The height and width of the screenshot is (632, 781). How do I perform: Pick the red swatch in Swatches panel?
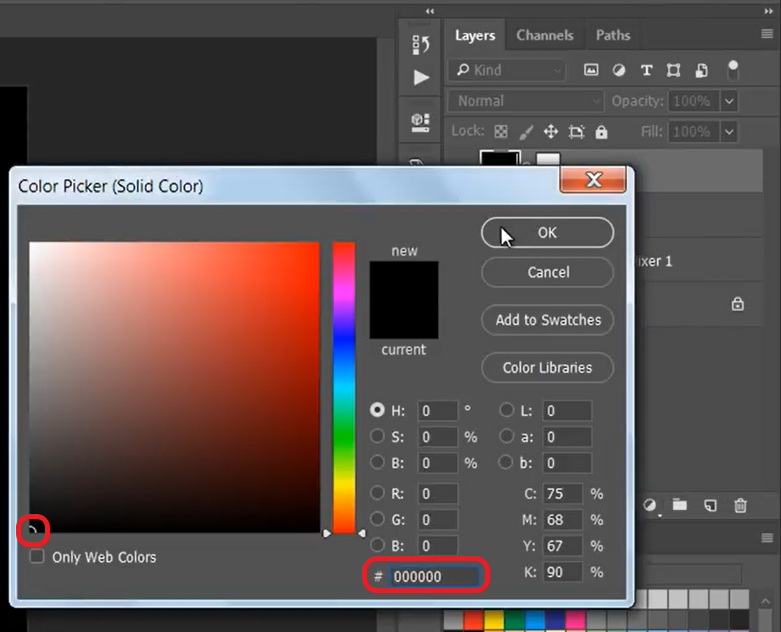tap(473, 621)
